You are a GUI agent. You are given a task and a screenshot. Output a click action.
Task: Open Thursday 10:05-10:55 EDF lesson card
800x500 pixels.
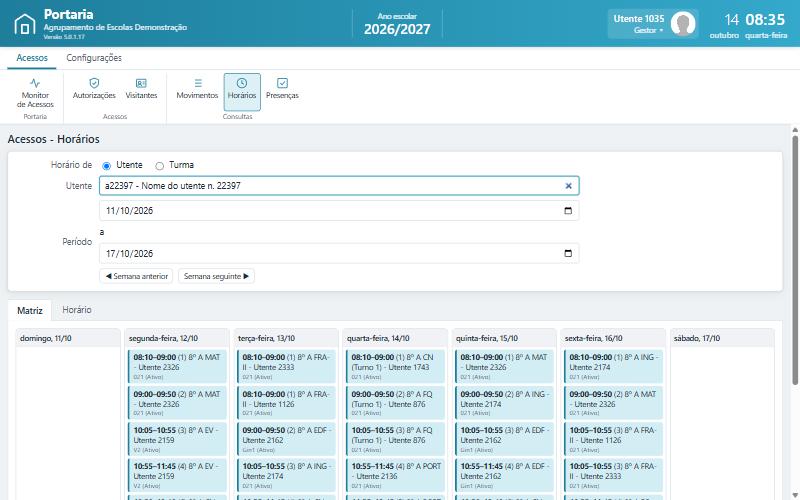pos(504,439)
